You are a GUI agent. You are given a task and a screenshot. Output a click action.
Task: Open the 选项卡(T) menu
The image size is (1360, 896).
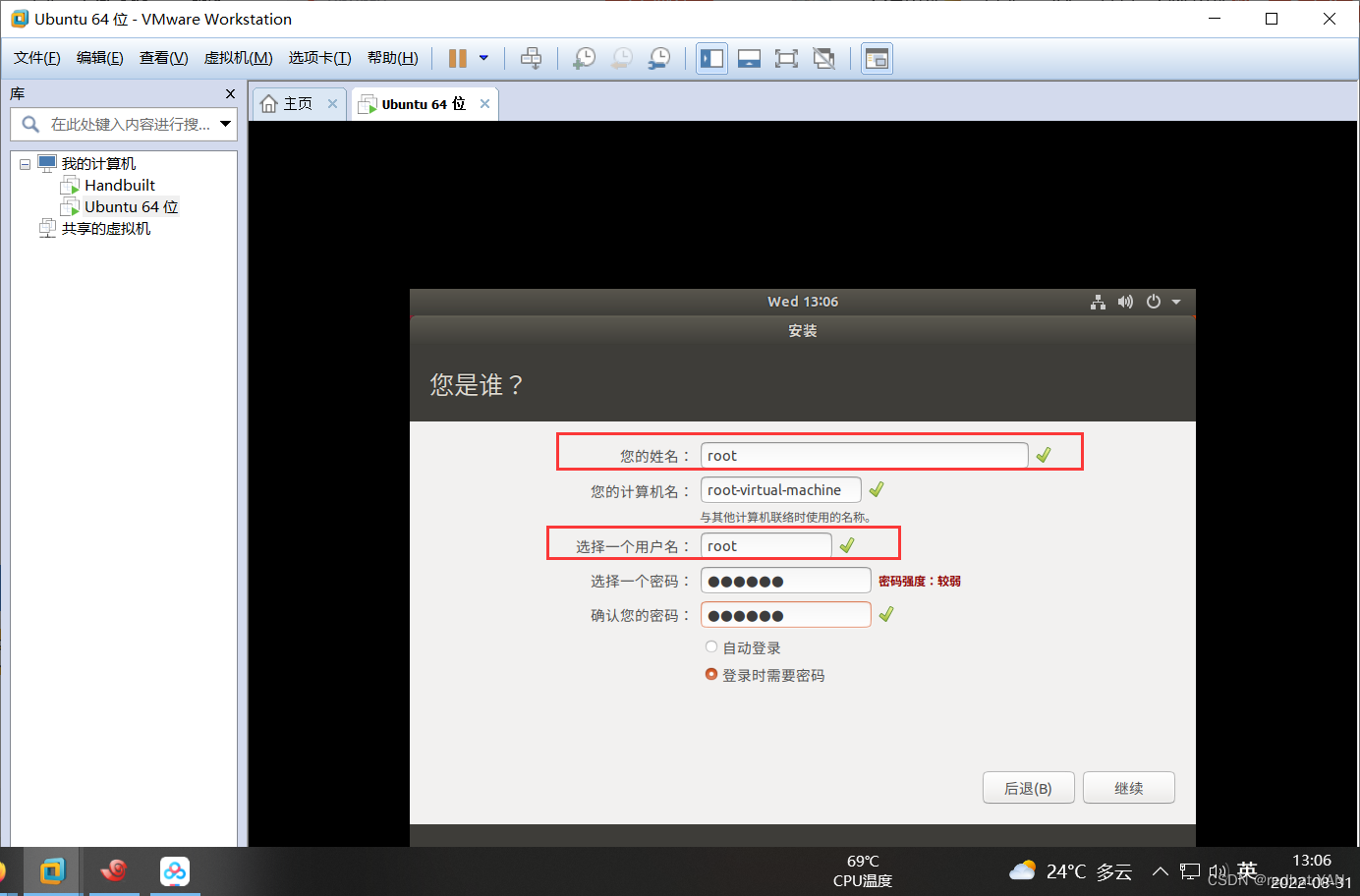(x=320, y=58)
